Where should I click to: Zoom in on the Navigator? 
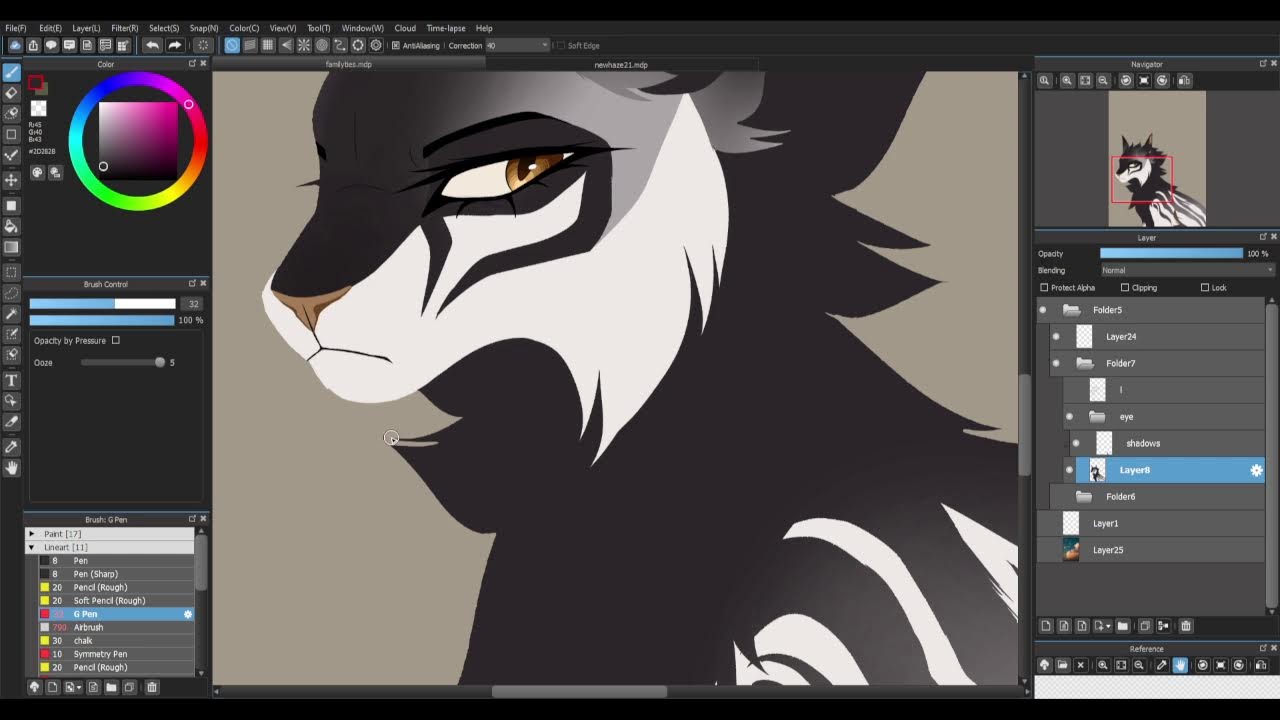1067,80
